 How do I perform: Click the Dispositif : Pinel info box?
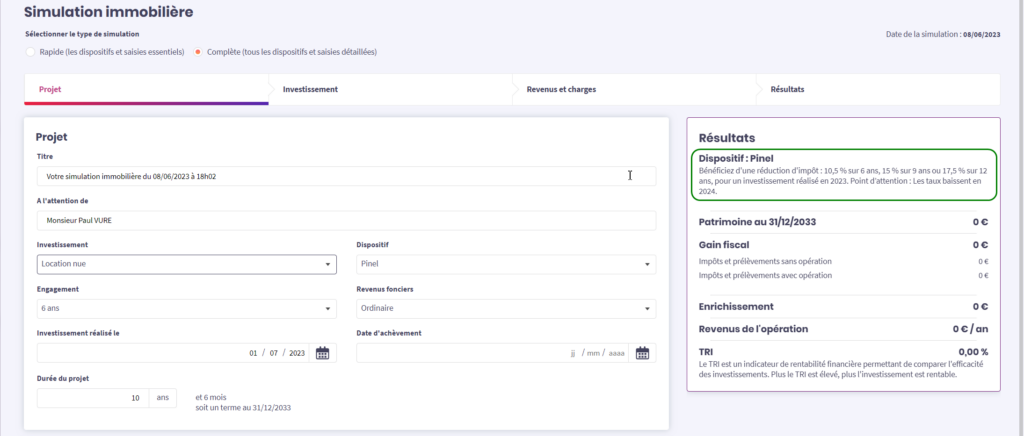pyautogui.click(x=843, y=175)
